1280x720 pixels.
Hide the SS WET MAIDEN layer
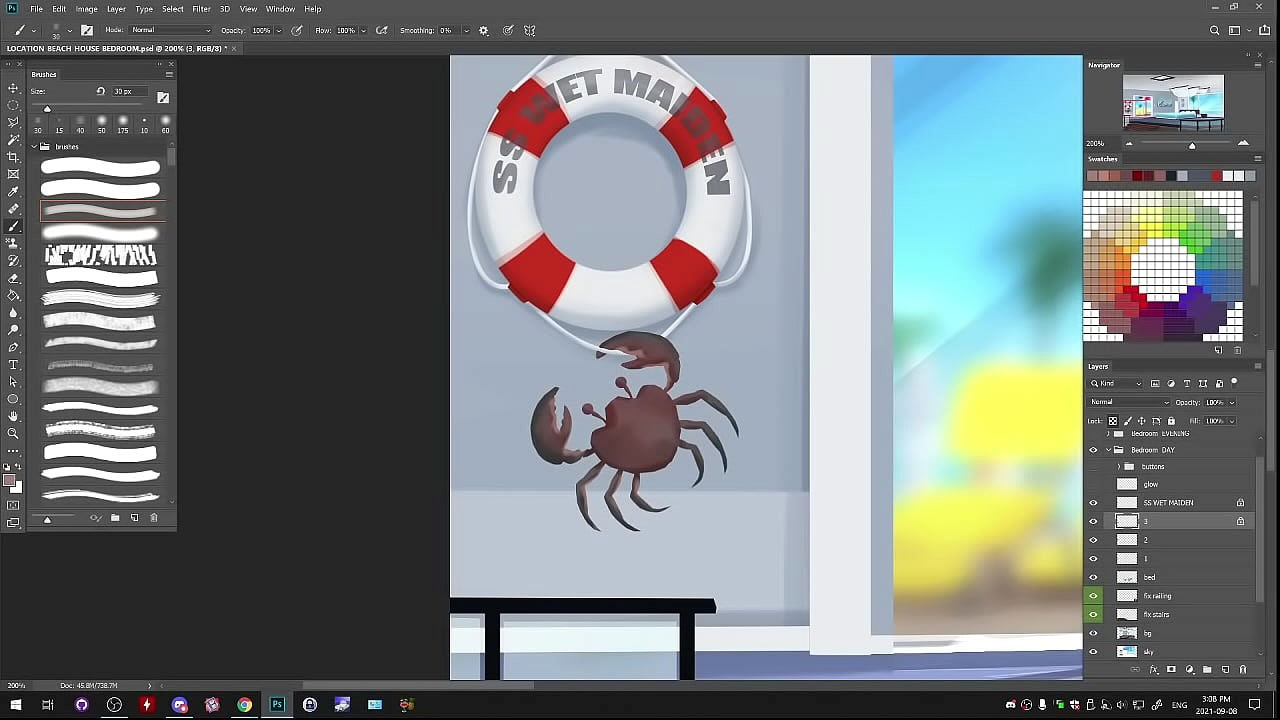(1093, 503)
